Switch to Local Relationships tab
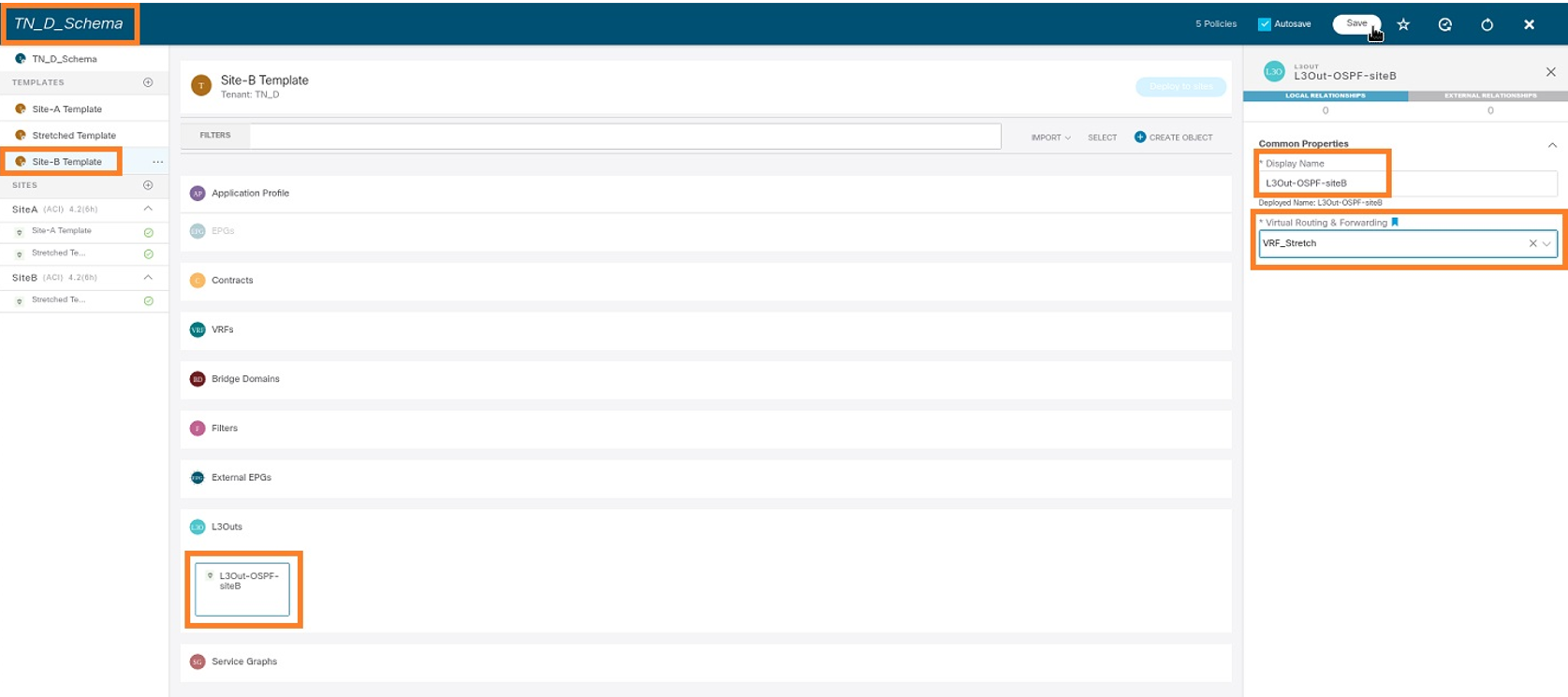The image size is (1568, 697). tap(1325, 95)
